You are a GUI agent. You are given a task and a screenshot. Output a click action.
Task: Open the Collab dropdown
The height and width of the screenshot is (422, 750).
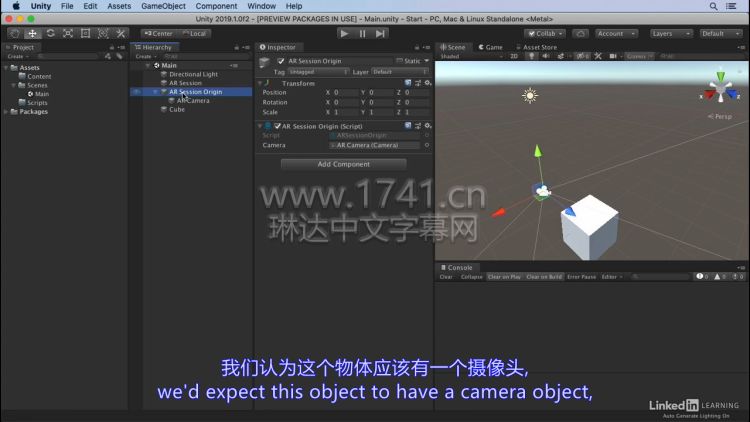tap(545, 33)
